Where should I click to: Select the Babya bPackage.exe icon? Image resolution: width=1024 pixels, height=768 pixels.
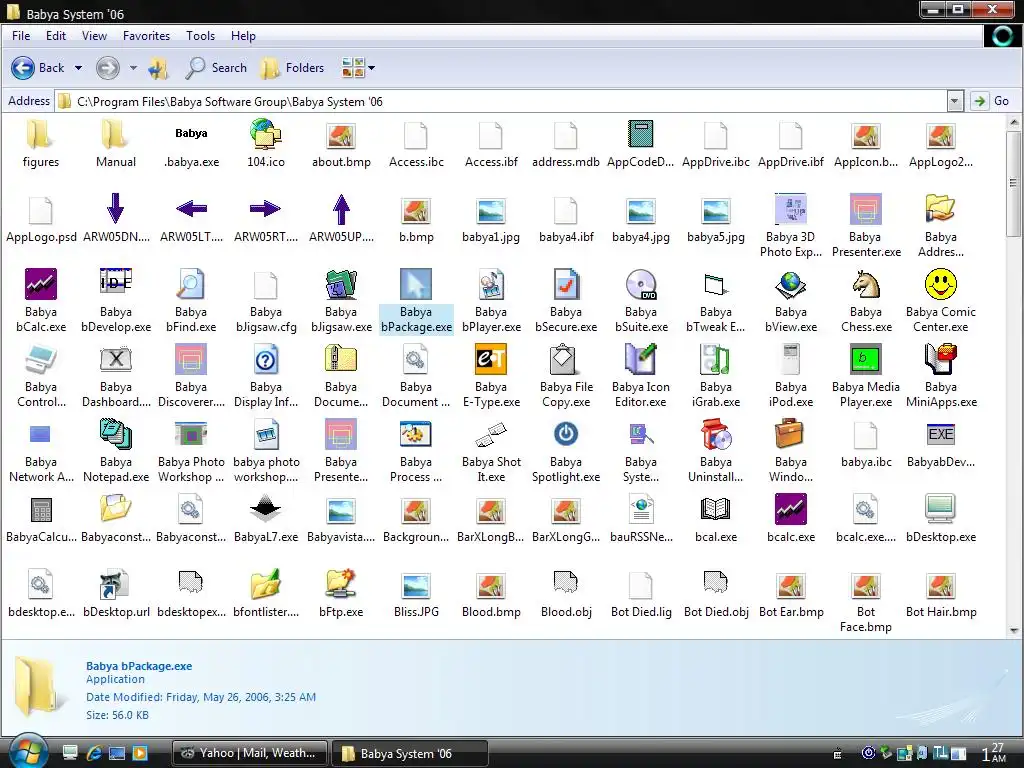click(416, 284)
